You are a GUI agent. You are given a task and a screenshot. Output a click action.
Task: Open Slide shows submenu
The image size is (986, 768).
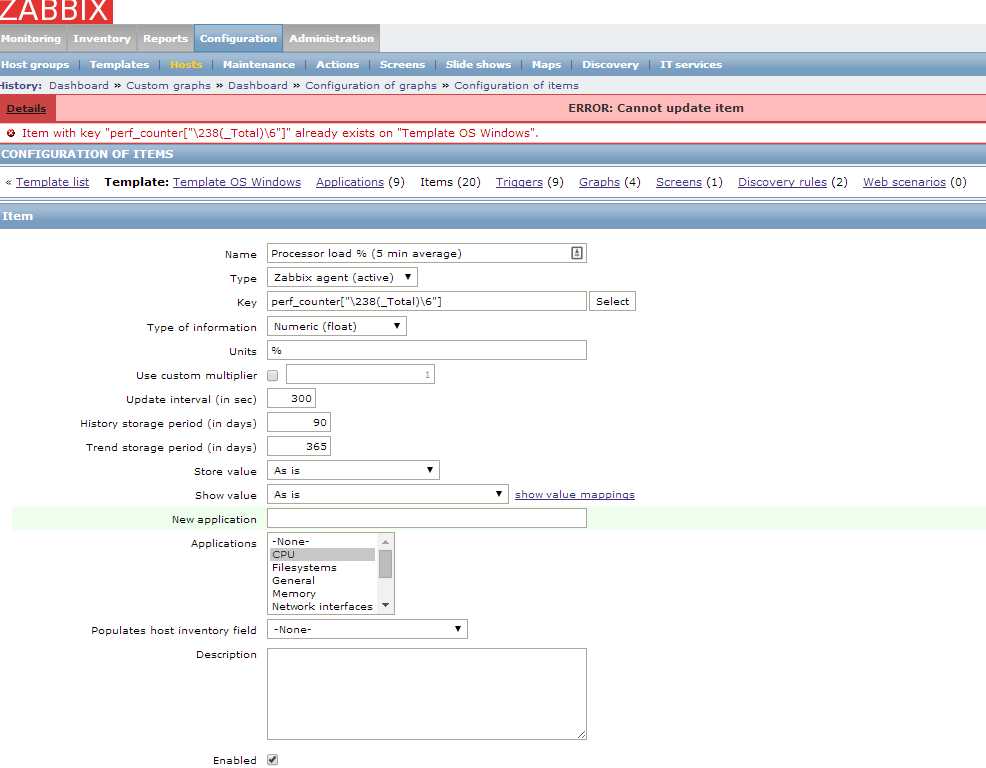tap(479, 65)
